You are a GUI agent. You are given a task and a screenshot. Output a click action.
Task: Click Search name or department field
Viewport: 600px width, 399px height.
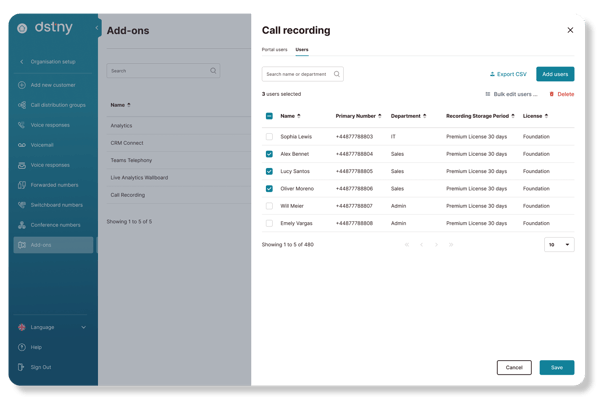pyautogui.click(x=302, y=74)
